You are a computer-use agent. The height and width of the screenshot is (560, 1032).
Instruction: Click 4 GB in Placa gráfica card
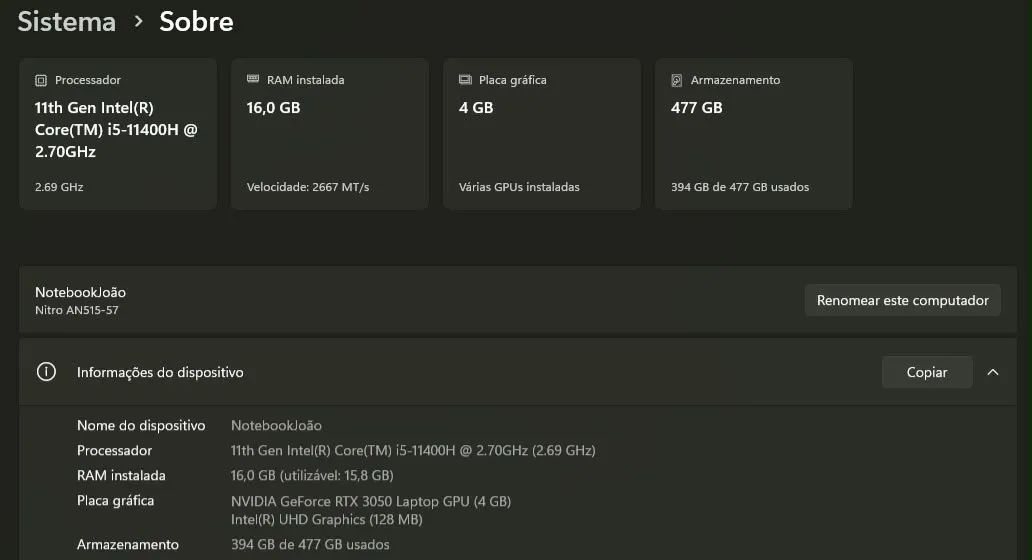coord(476,108)
